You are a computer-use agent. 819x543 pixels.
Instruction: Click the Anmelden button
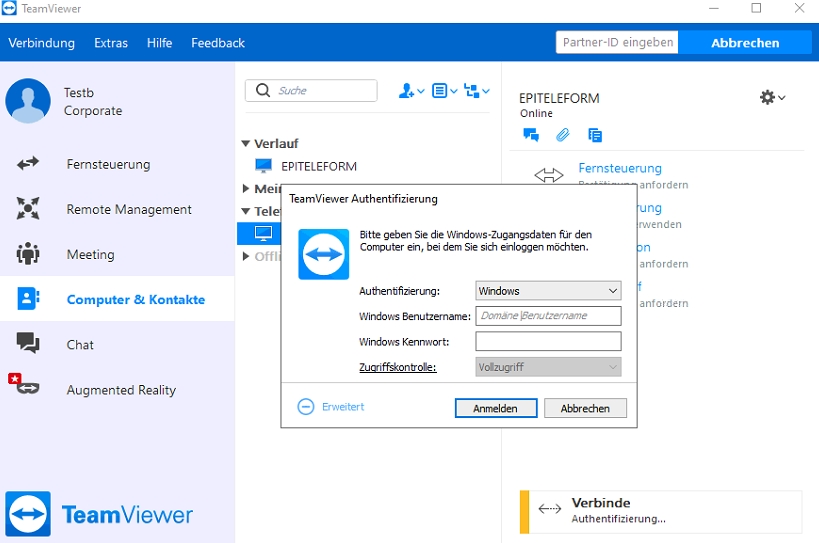click(x=496, y=408)
